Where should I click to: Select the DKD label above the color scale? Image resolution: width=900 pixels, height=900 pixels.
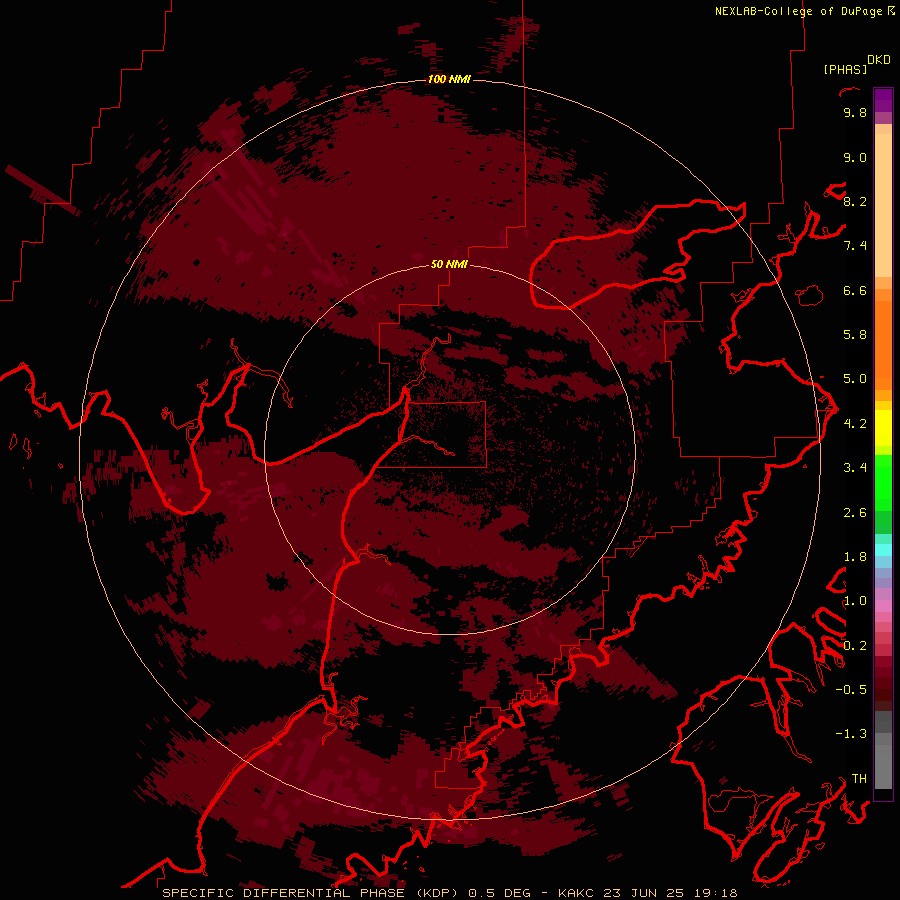click(879, 60)
